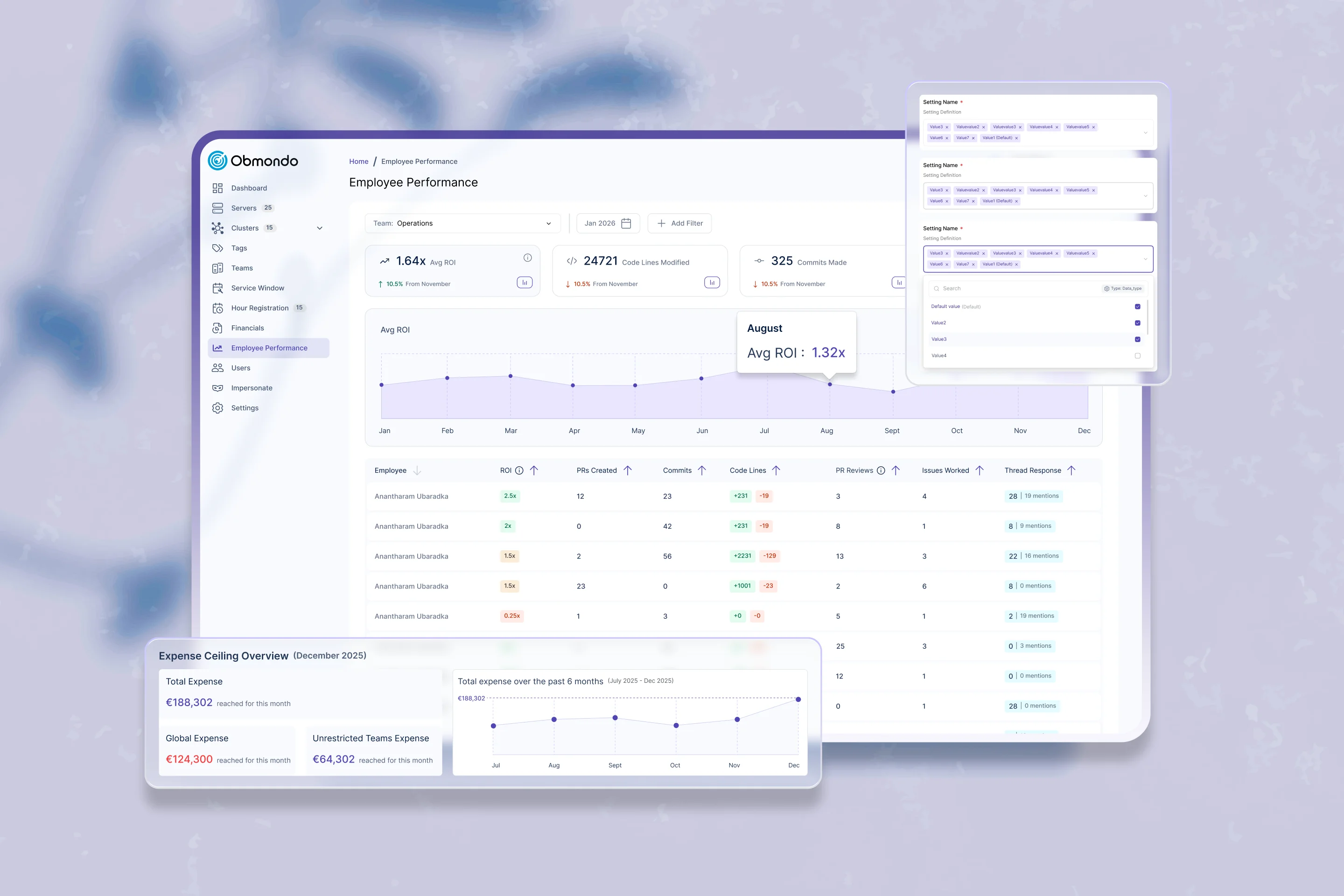This screenshot has width=1344, height=896.
Task: Click info icon next to PR Reviews header
Action: coord(881,470)
